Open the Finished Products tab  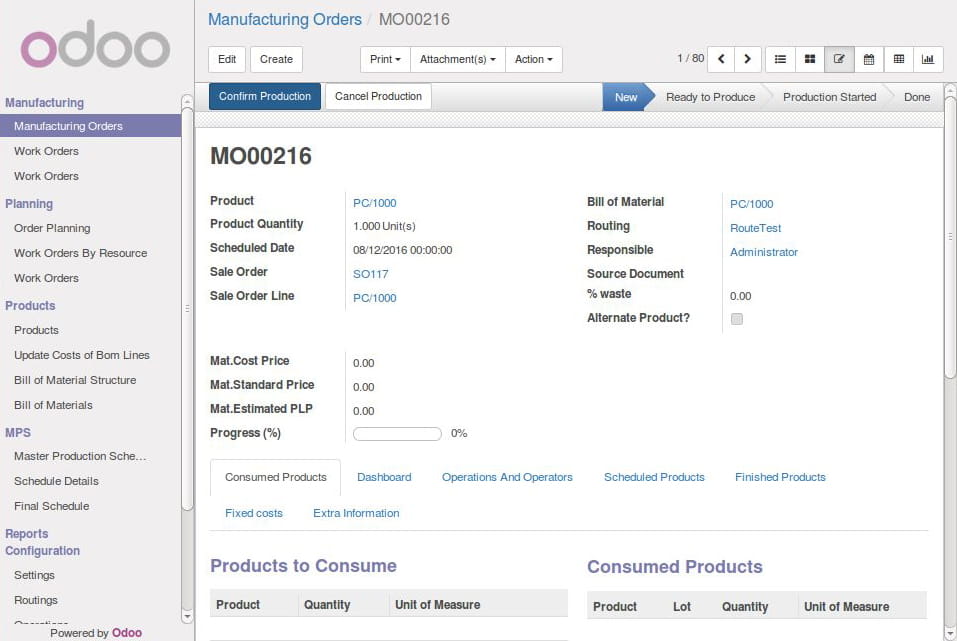780,477
